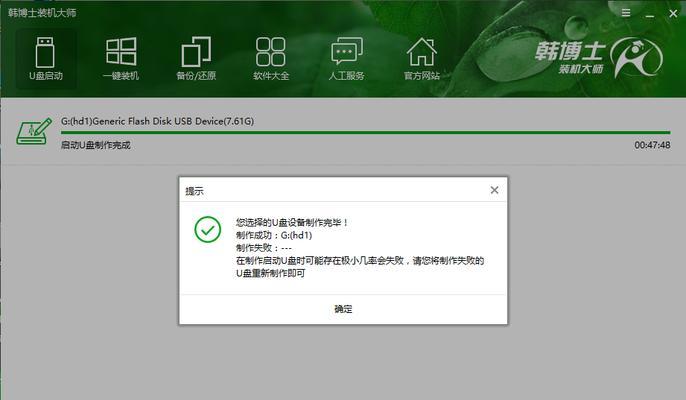Click the 提示 dialog title
The height and width of the screenshot is (400, 686).
pos(194,191)
